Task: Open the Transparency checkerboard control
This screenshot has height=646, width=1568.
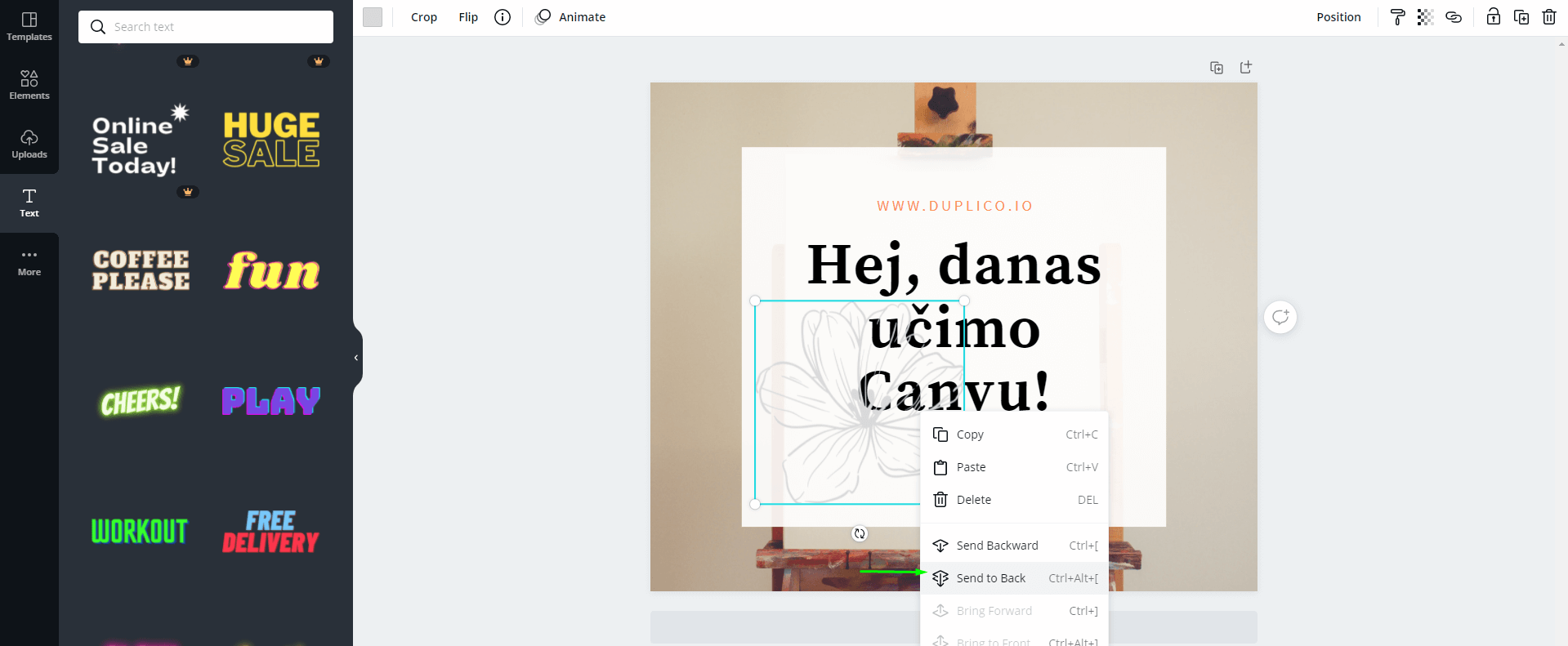Action: pyautogui.click(x=1425, y=17)
